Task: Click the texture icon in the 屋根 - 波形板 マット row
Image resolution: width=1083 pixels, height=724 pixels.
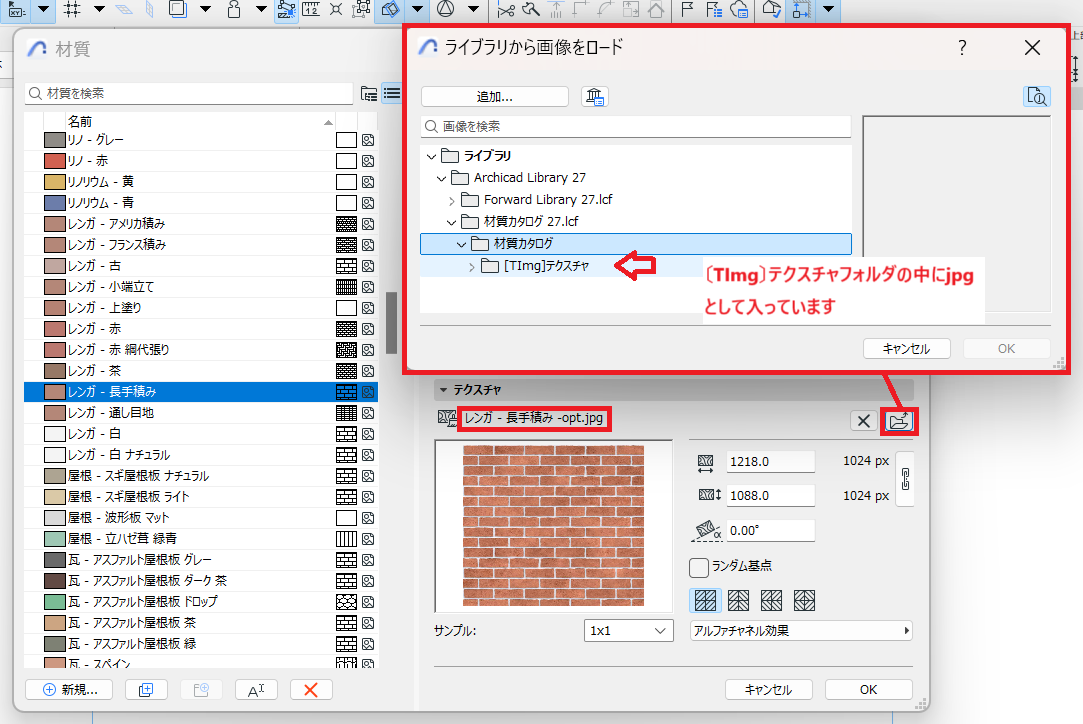Action: pyautogui.click(x=368, y=518)
